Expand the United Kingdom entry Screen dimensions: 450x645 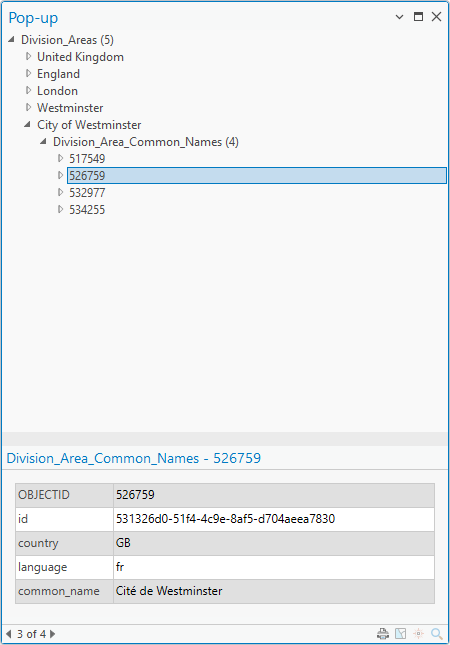point(28,56)
